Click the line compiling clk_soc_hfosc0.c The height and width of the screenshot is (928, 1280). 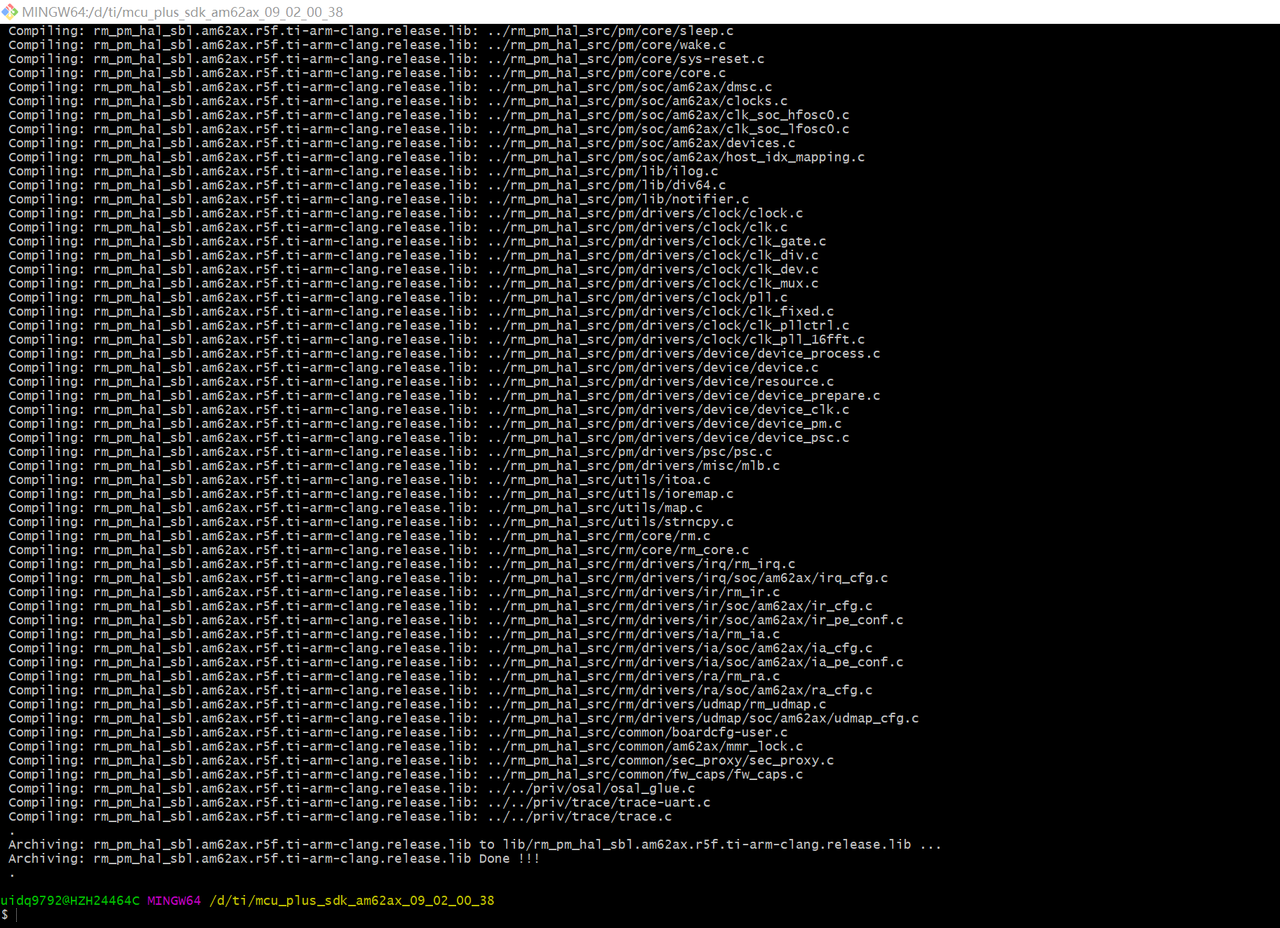[429, 115]
